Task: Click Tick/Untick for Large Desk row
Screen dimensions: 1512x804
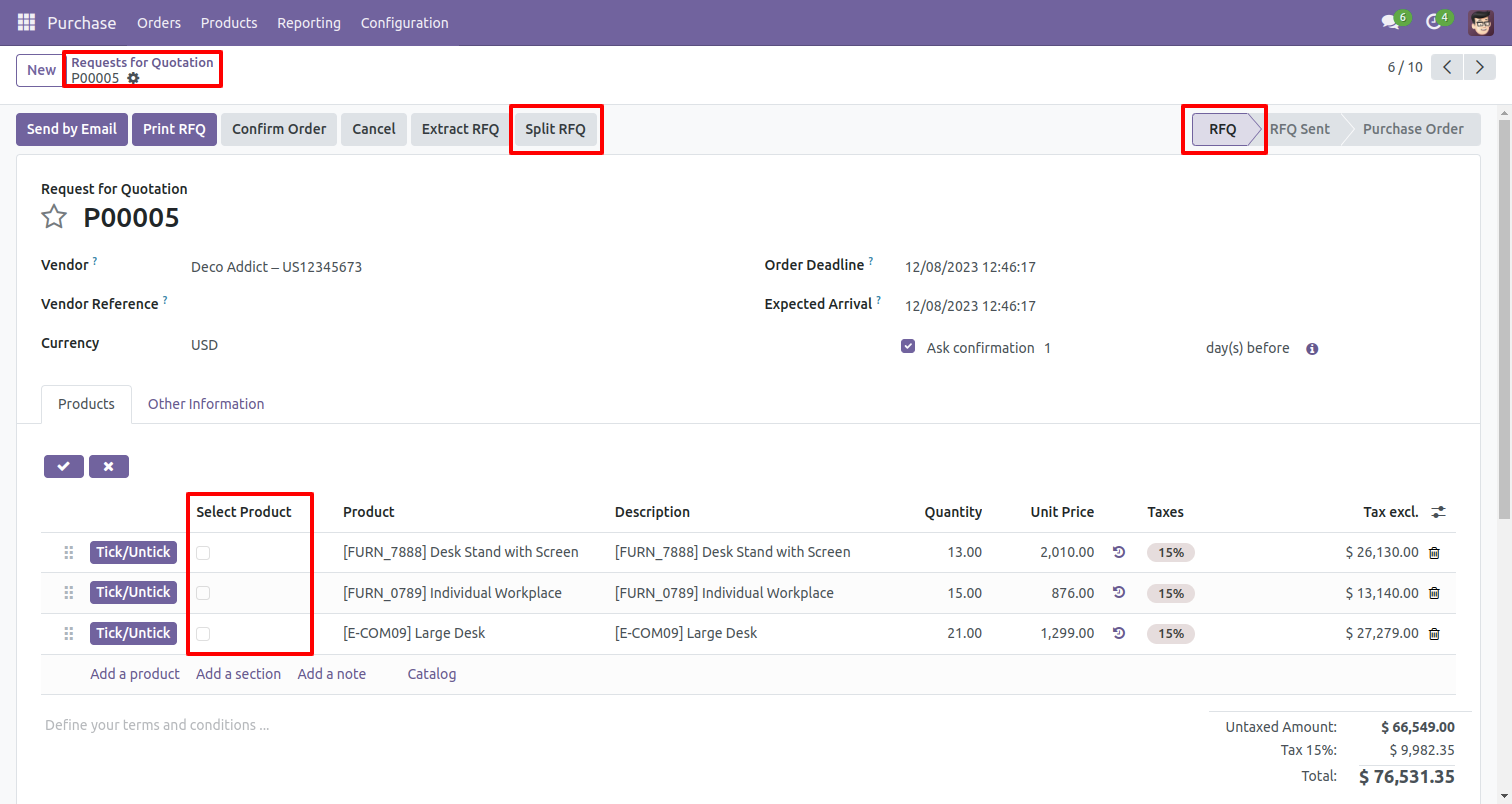Action: (x=133, y=633)
